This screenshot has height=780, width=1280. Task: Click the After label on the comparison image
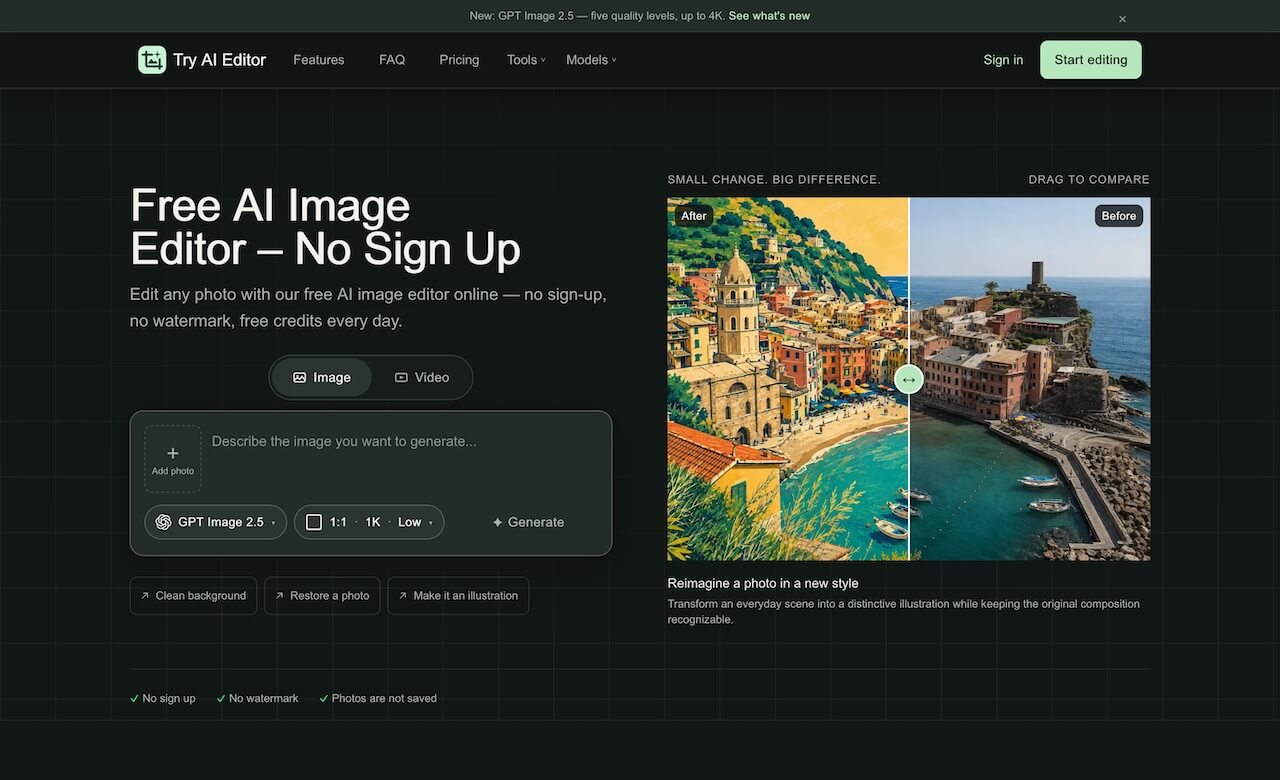[x=693, y=216]
